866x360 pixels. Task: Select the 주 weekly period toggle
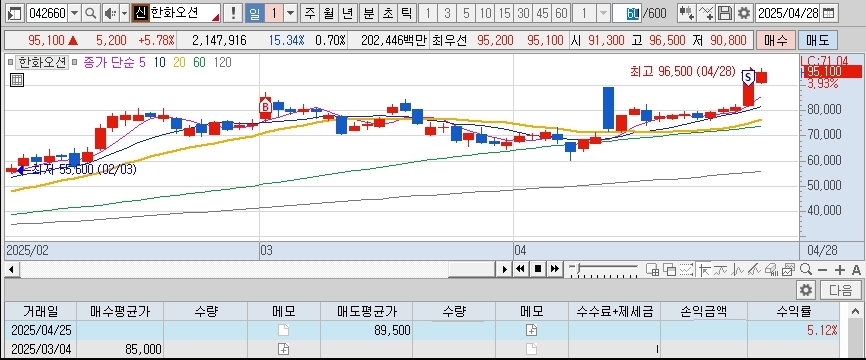click(310, 13)
